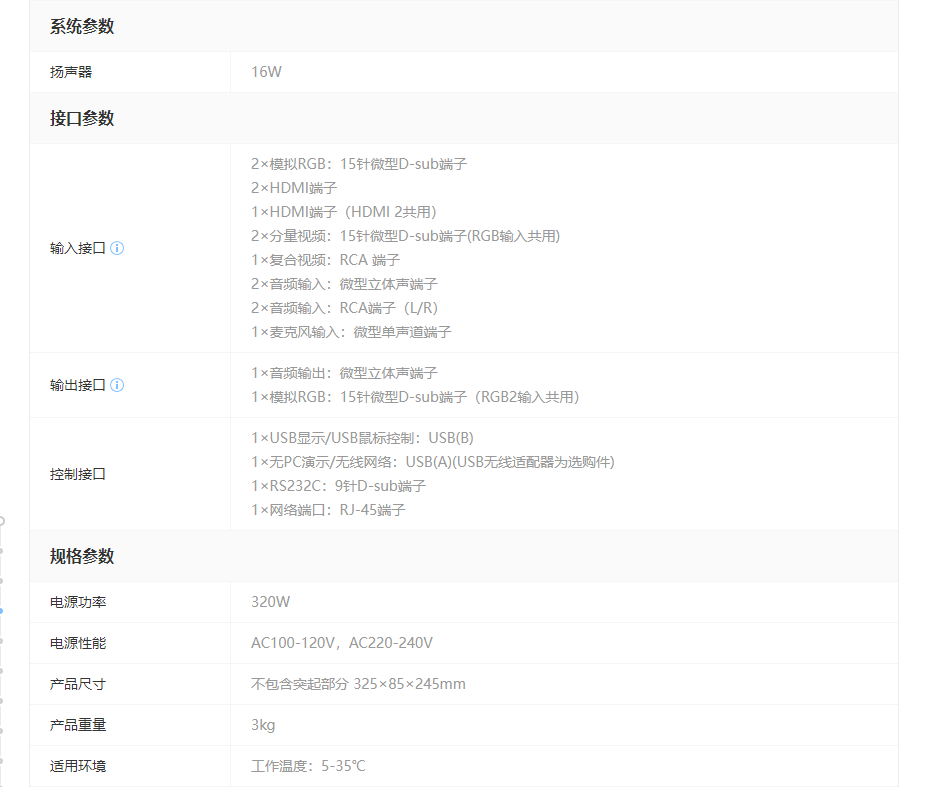Click the 系统参数 section header
Viewport: 927px width, 787px height.
(x=82, y=26)
